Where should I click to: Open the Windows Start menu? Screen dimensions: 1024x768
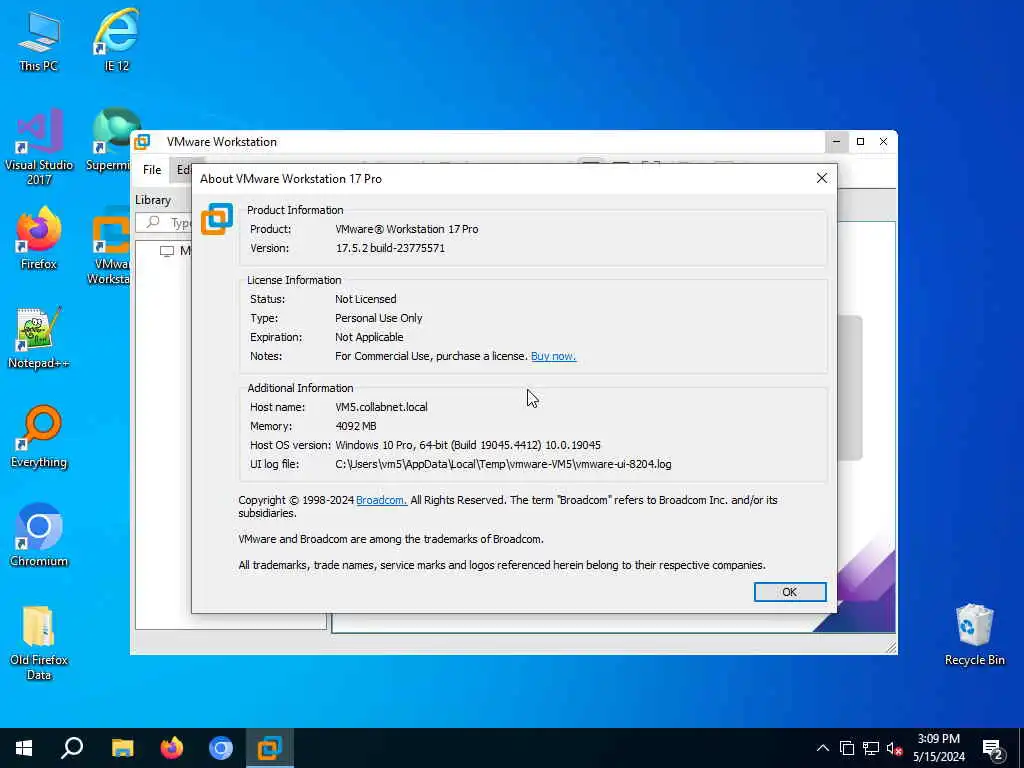tap(24, 748)
